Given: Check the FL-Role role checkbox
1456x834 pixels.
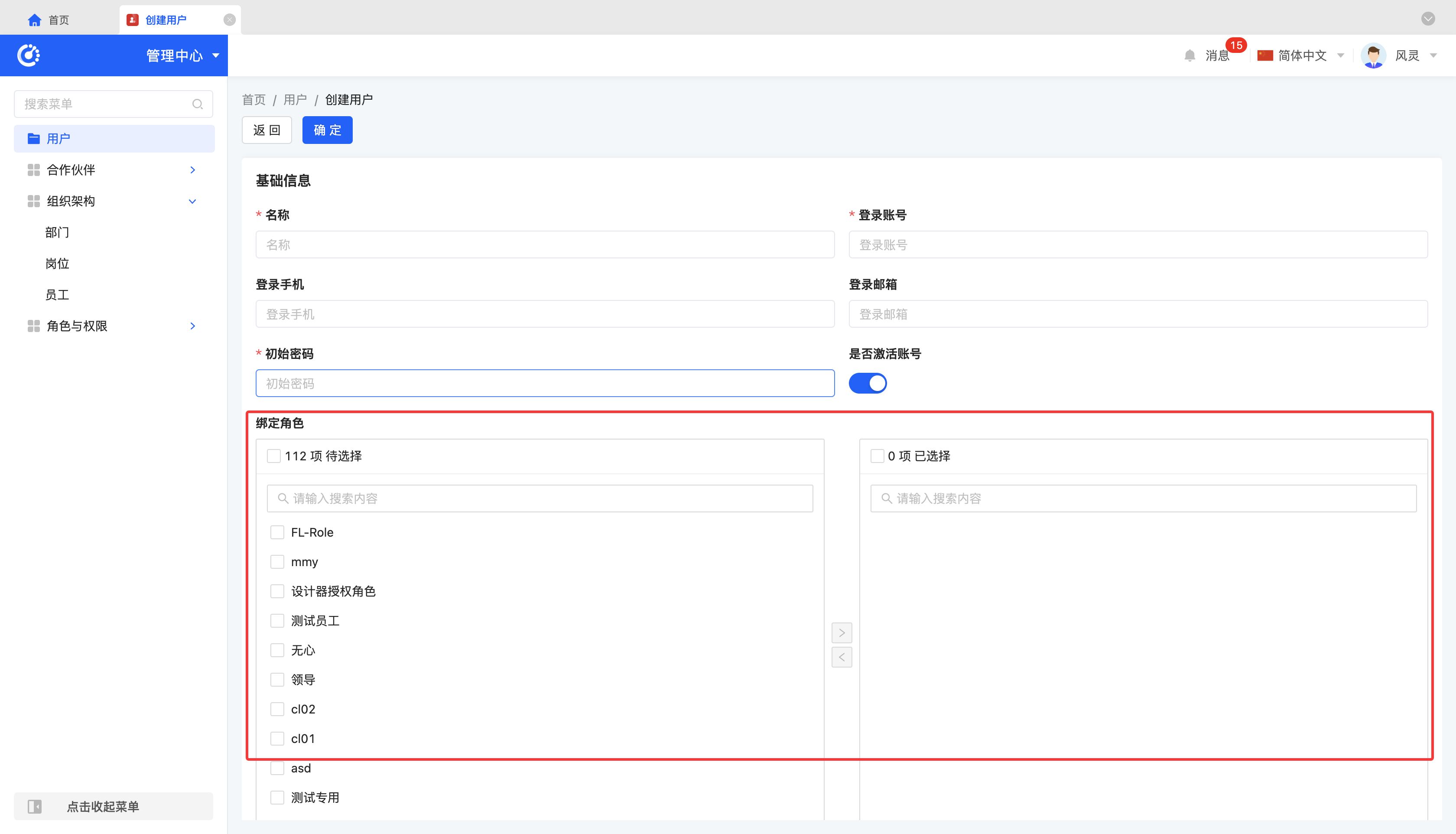Looking at the screenshot, I should coord(277,532).
